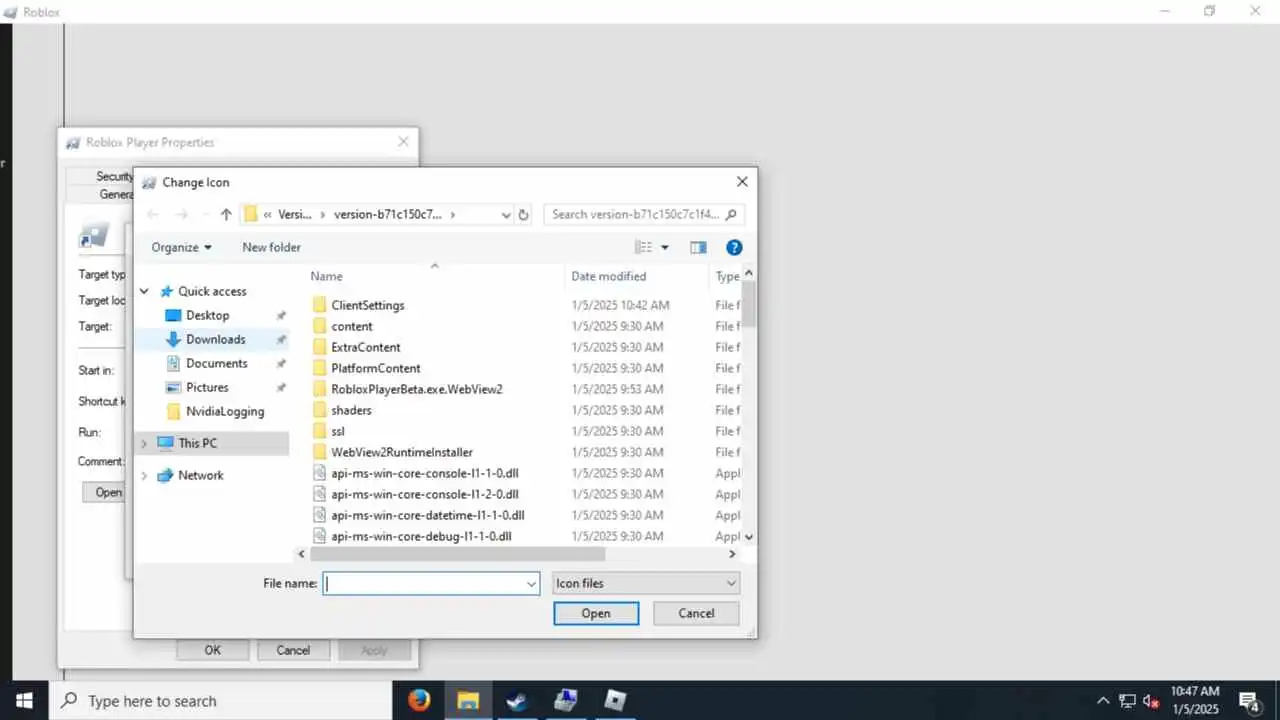1280x720 pixels.
Task: Toggle the preview pane icon
Action: coord(698,247)
